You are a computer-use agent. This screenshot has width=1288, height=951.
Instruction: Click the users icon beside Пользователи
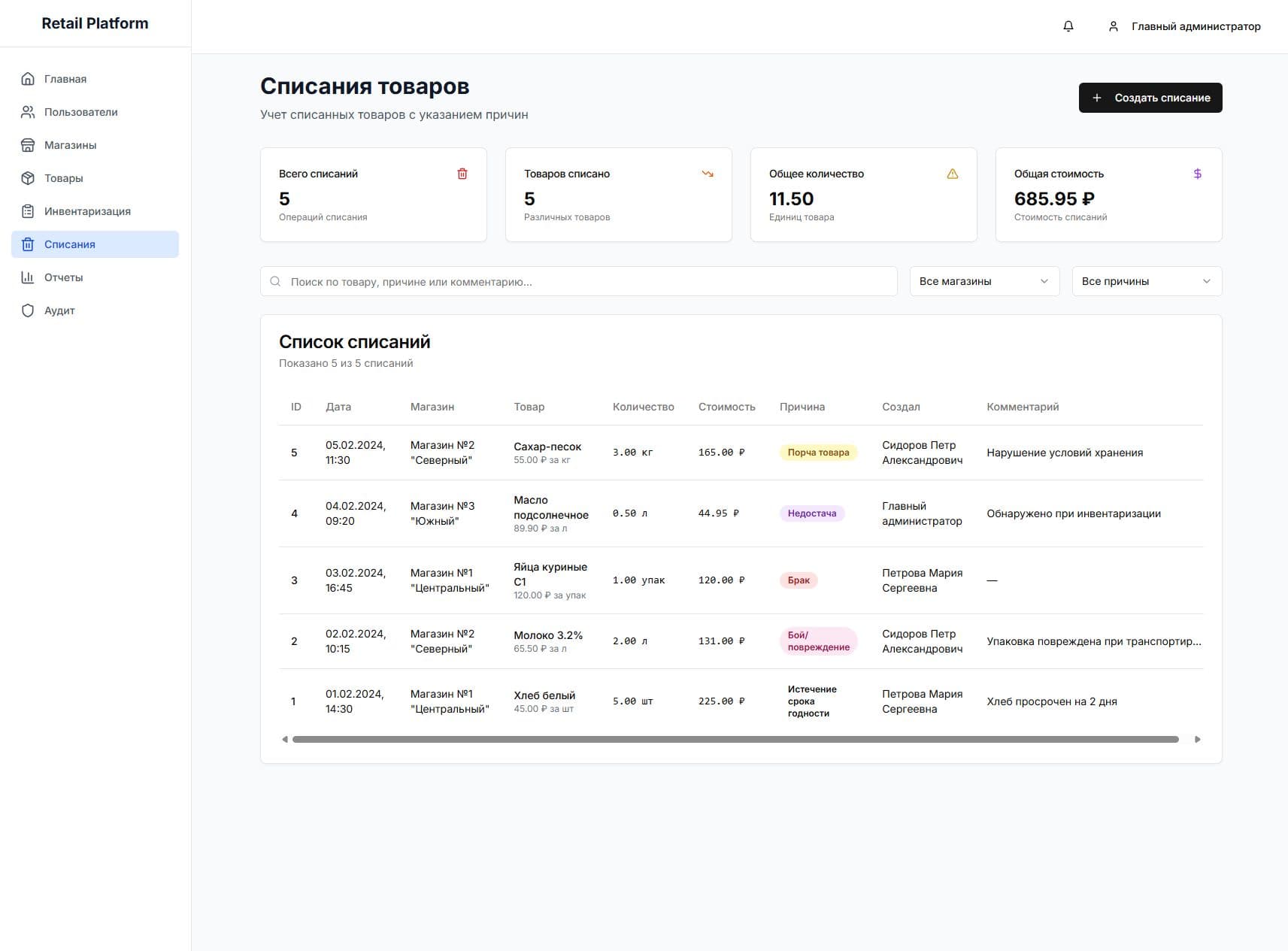coord(28,112)
